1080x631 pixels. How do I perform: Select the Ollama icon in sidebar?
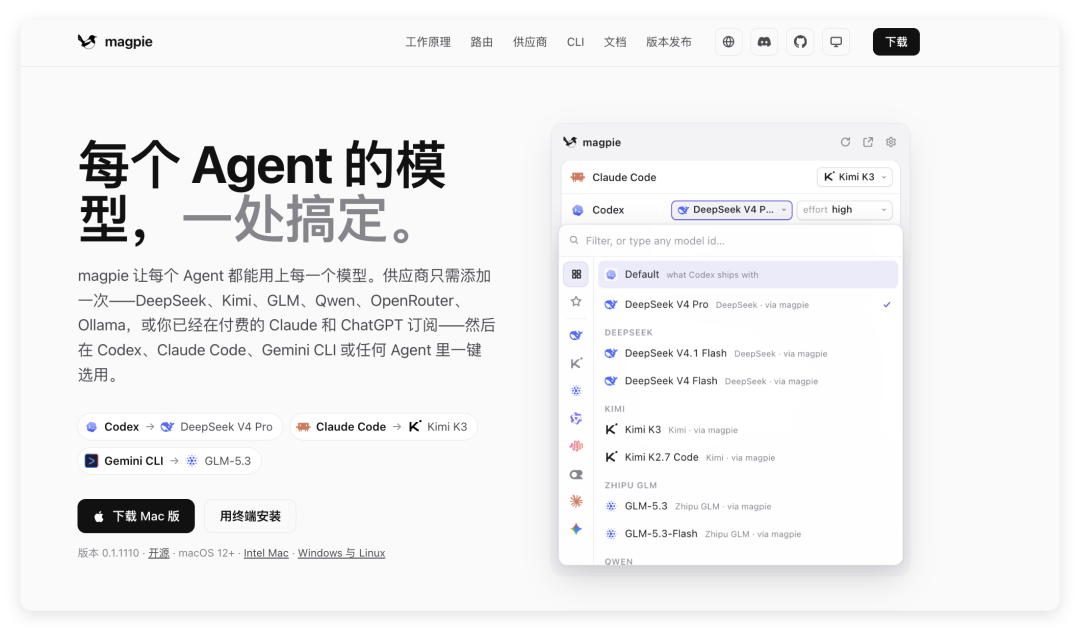(x=576, y=474)
